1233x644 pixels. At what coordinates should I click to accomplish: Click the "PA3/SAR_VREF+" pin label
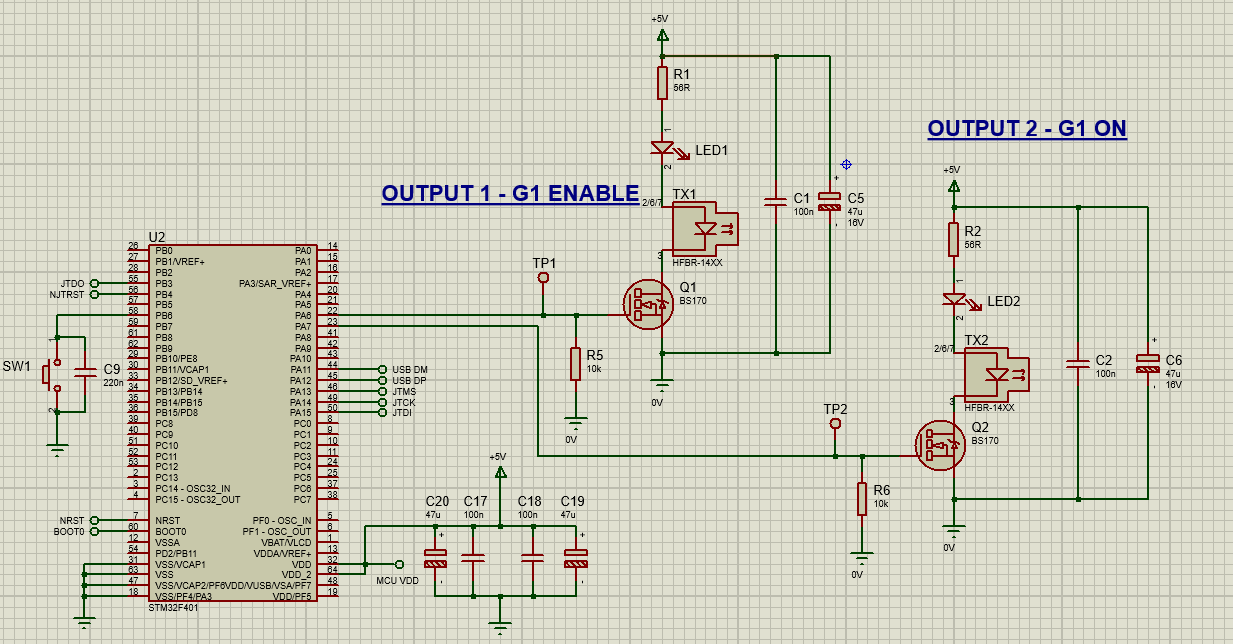(275, 283)
